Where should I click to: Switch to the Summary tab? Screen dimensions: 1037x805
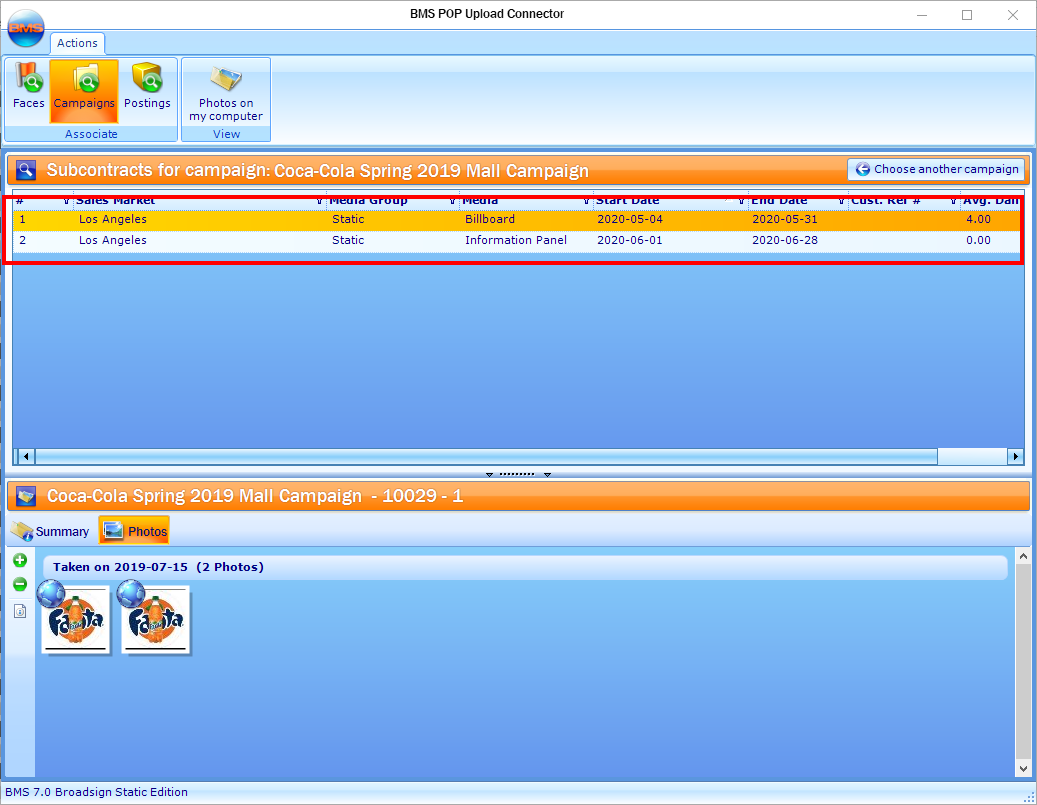click(51, 531)
